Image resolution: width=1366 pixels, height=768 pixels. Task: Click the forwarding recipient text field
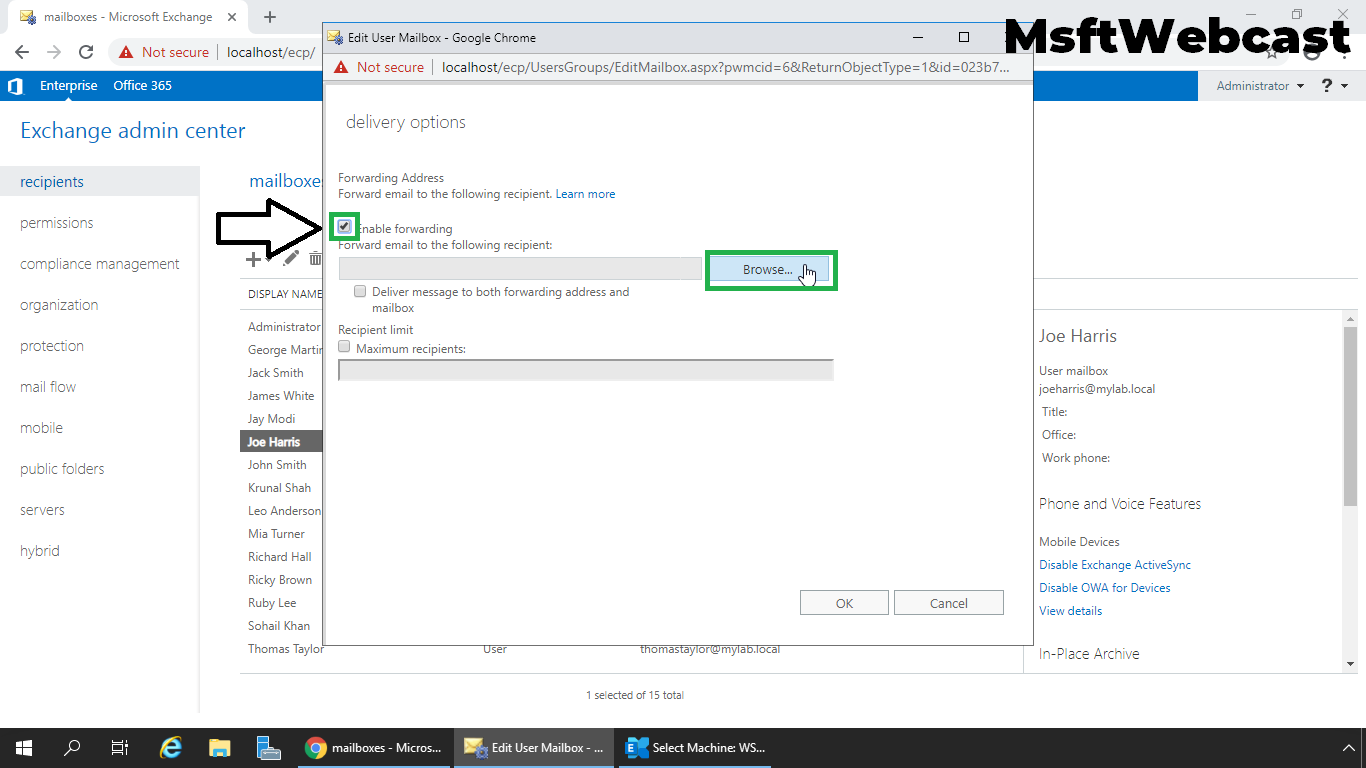coord(520,268)
